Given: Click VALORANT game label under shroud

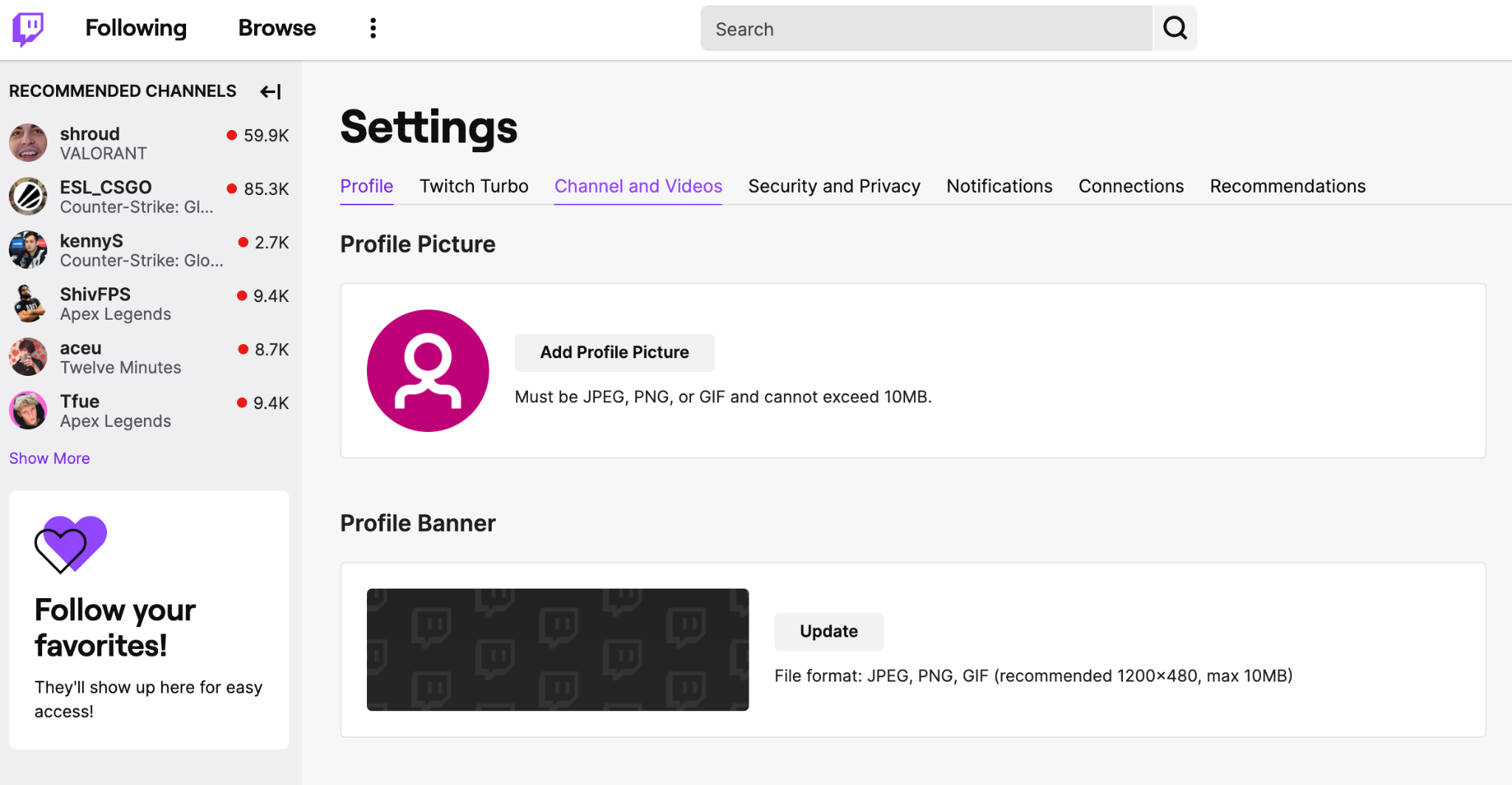Looking at the screenshot, I should click(103, 154).
